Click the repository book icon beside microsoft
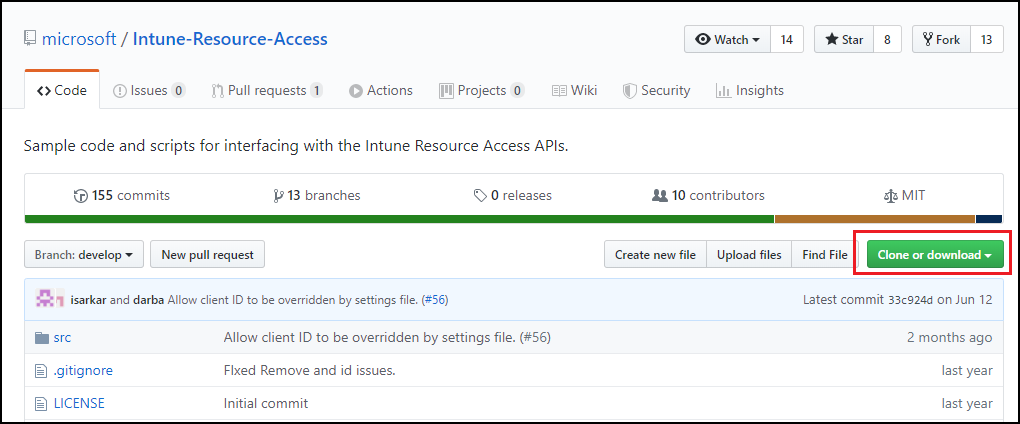The height and width of the screenshot is (424, 1020). click(30, 40)
